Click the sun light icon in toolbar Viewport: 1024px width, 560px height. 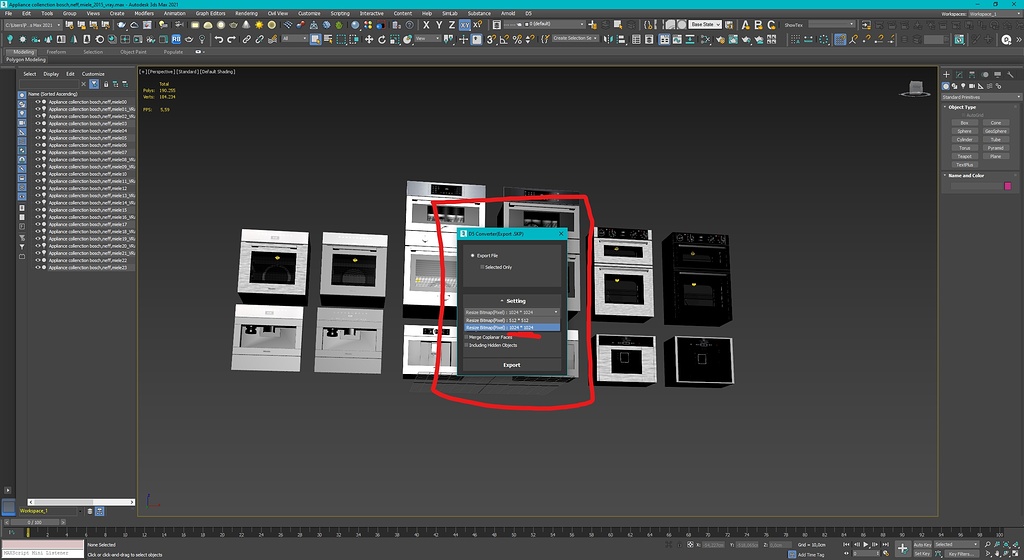coord(259,25)
